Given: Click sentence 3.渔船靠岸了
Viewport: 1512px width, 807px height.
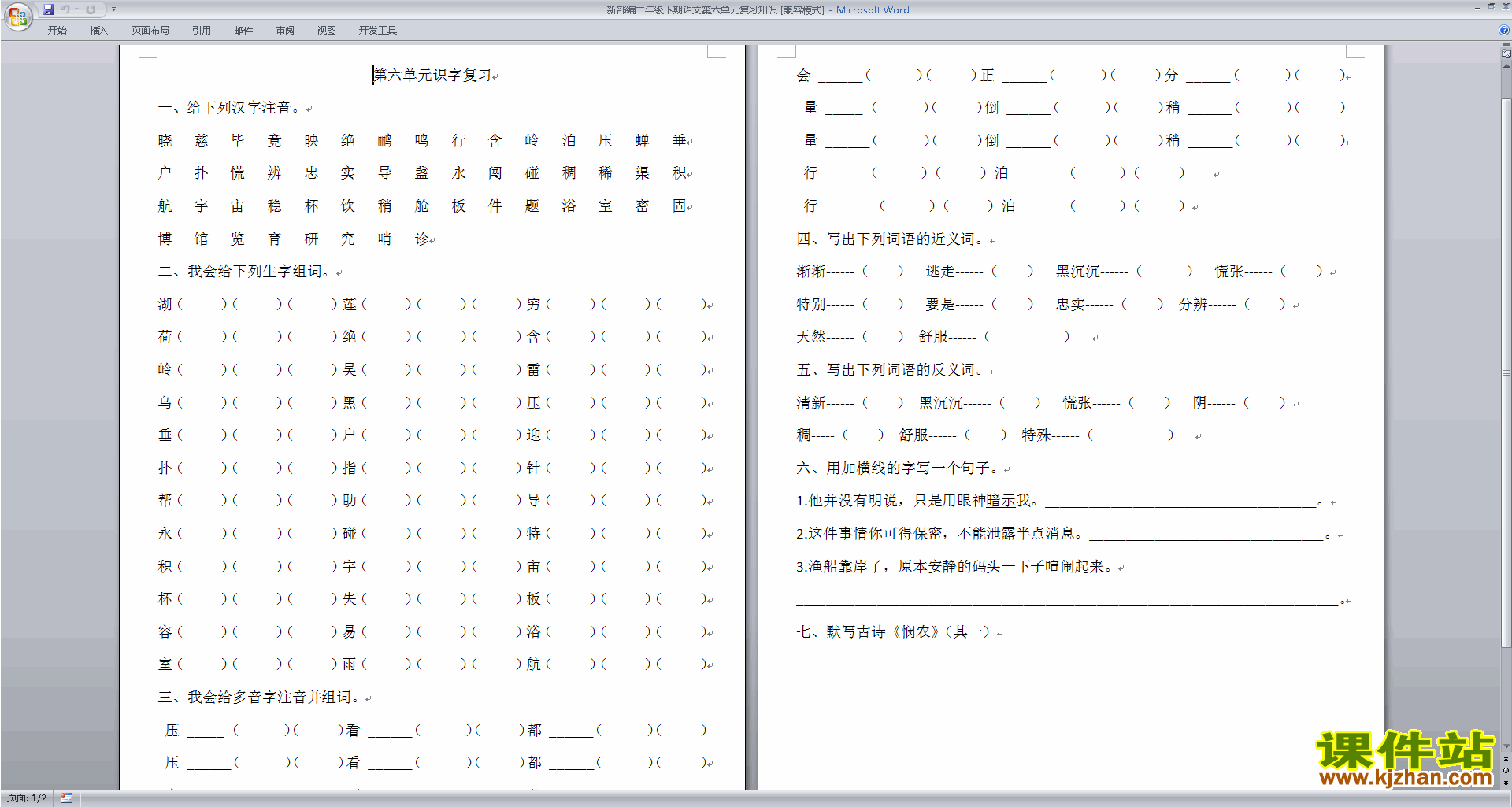Looking at the screenshot, I should 954,567.
